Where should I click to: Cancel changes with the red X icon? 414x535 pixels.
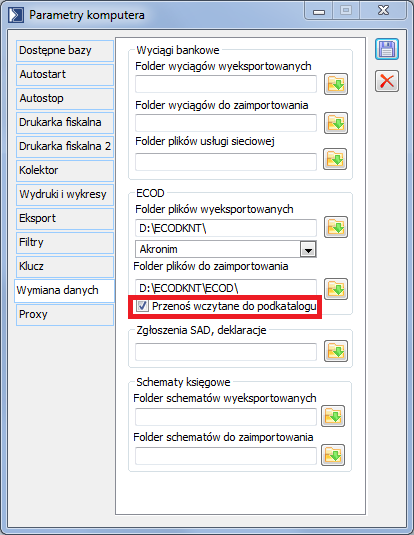tap(387, 81)
